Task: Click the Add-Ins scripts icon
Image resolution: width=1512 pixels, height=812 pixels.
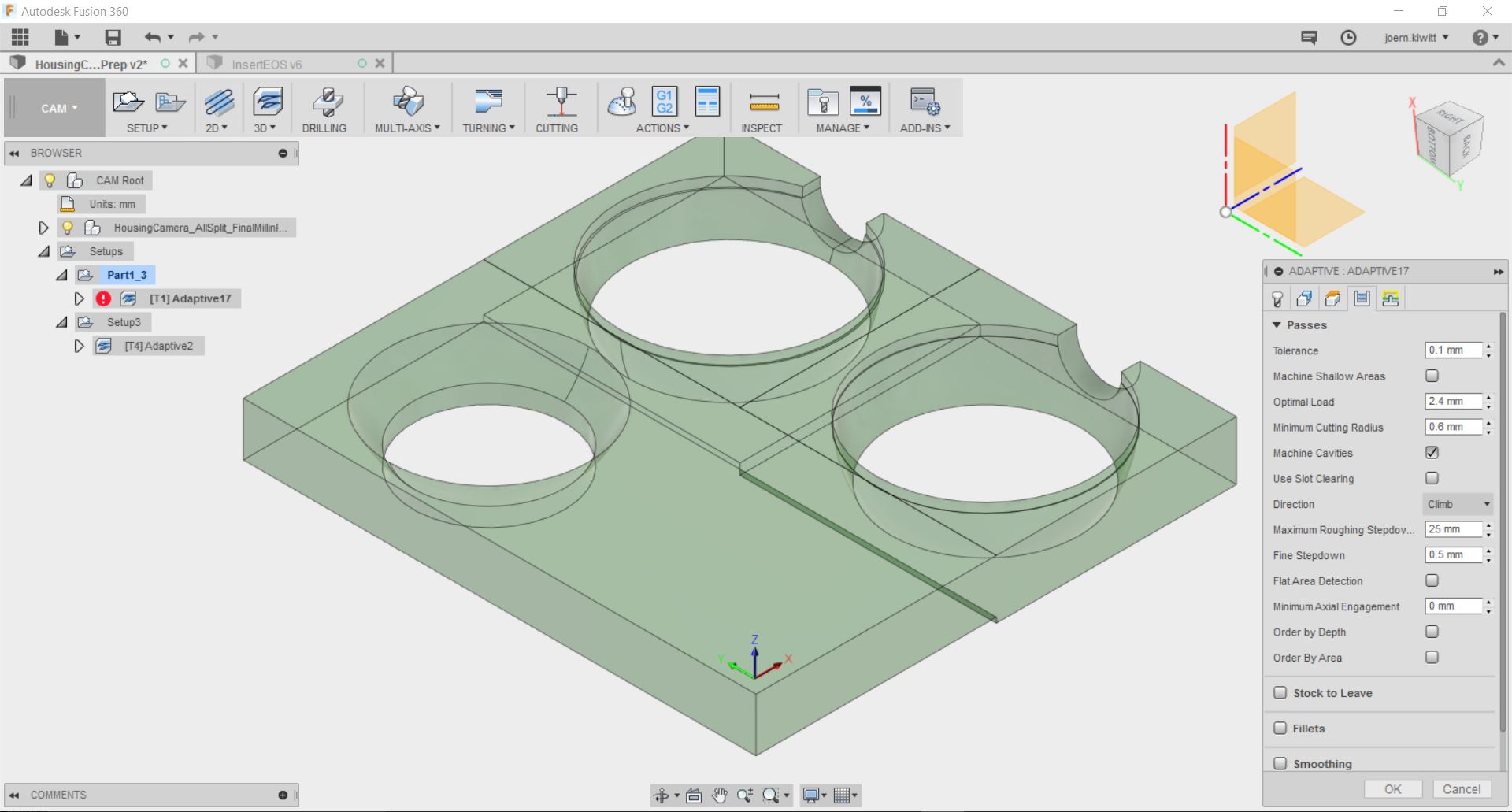Action: click(925, 102)
